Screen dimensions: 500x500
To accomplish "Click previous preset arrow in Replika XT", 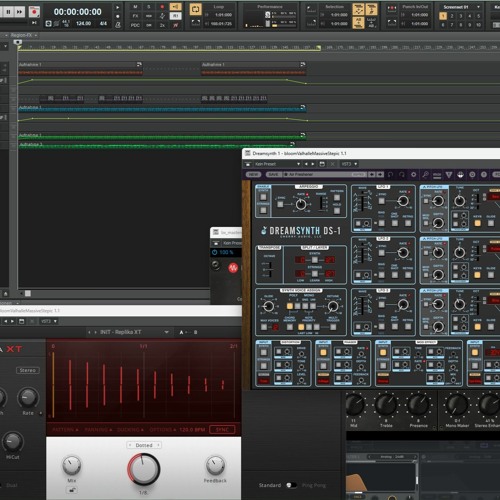I will pyautogui.click(x=89, y=332).
